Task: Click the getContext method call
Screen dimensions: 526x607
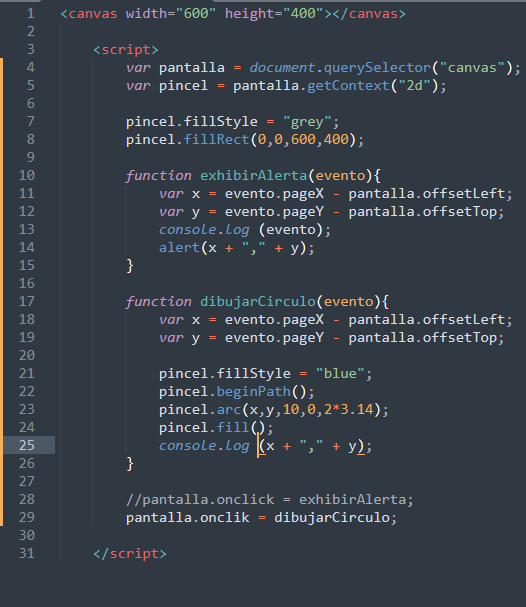Action: click(348, 86)
